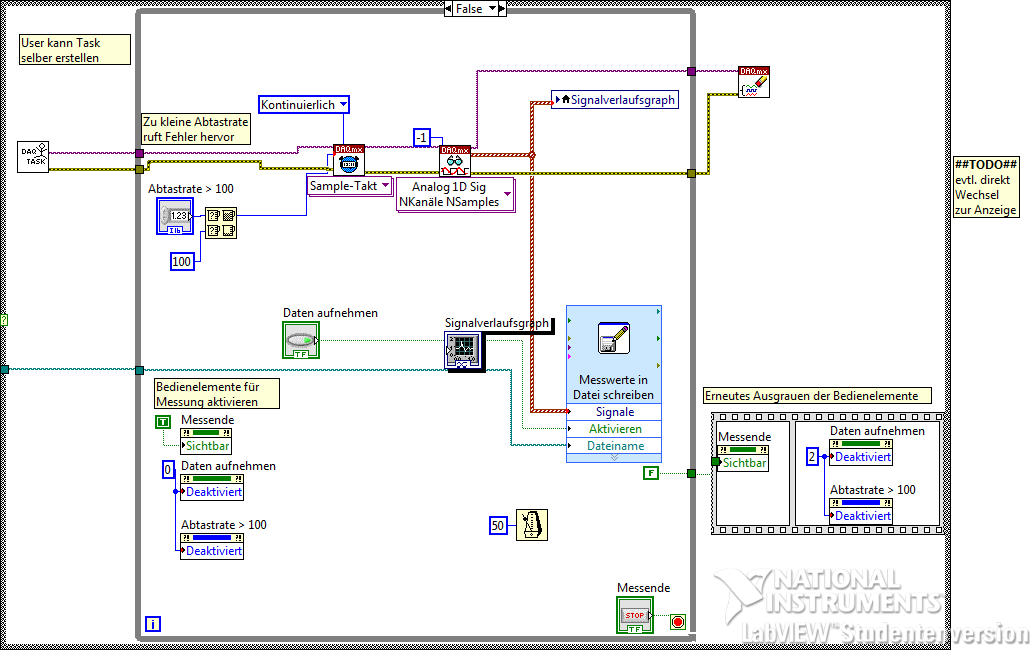Select the User kann Task selber erstellen comment
The image size is (1033, 650).
[75, 50]
